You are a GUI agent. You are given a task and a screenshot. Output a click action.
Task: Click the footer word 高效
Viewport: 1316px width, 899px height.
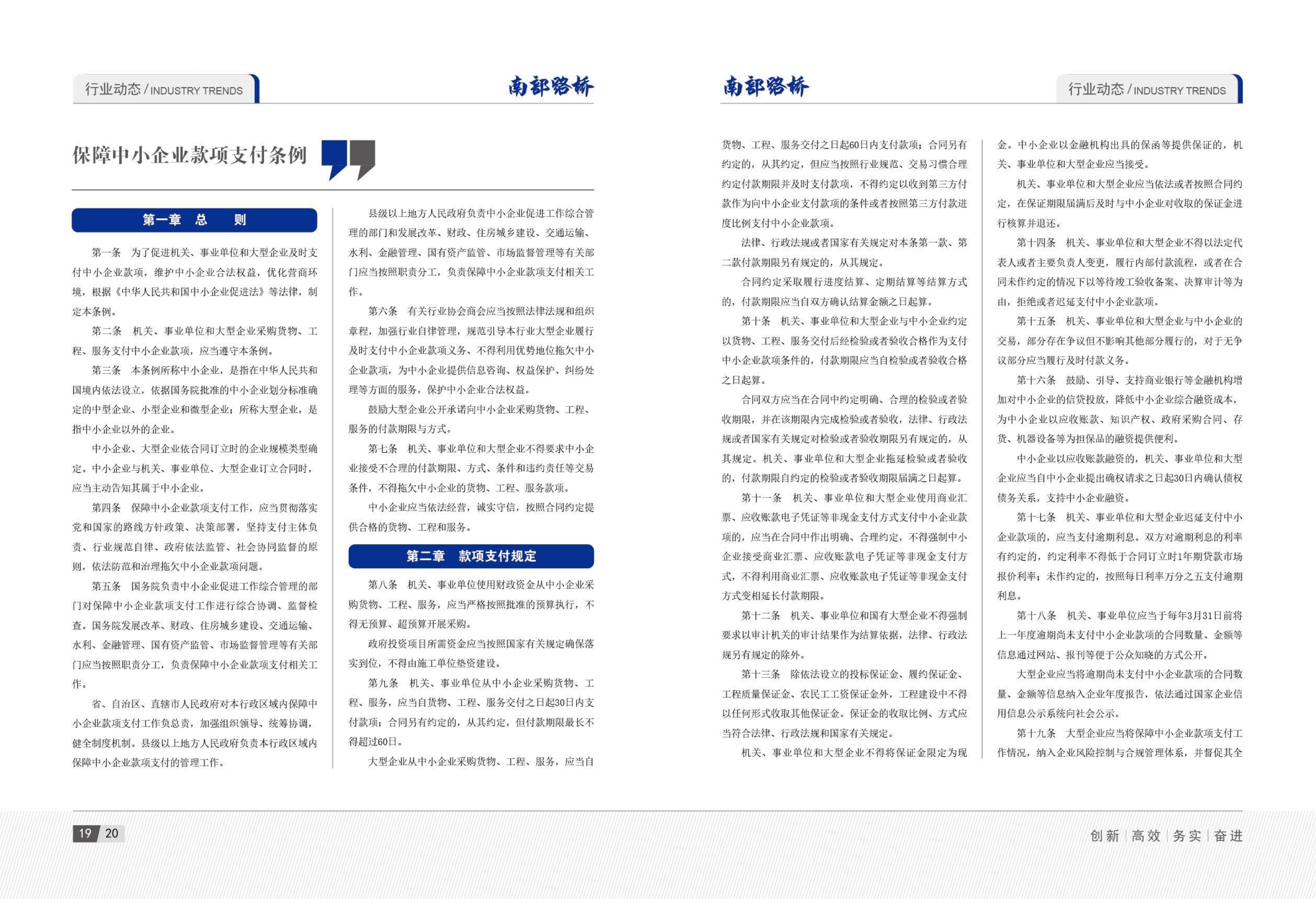point(1146,836)
